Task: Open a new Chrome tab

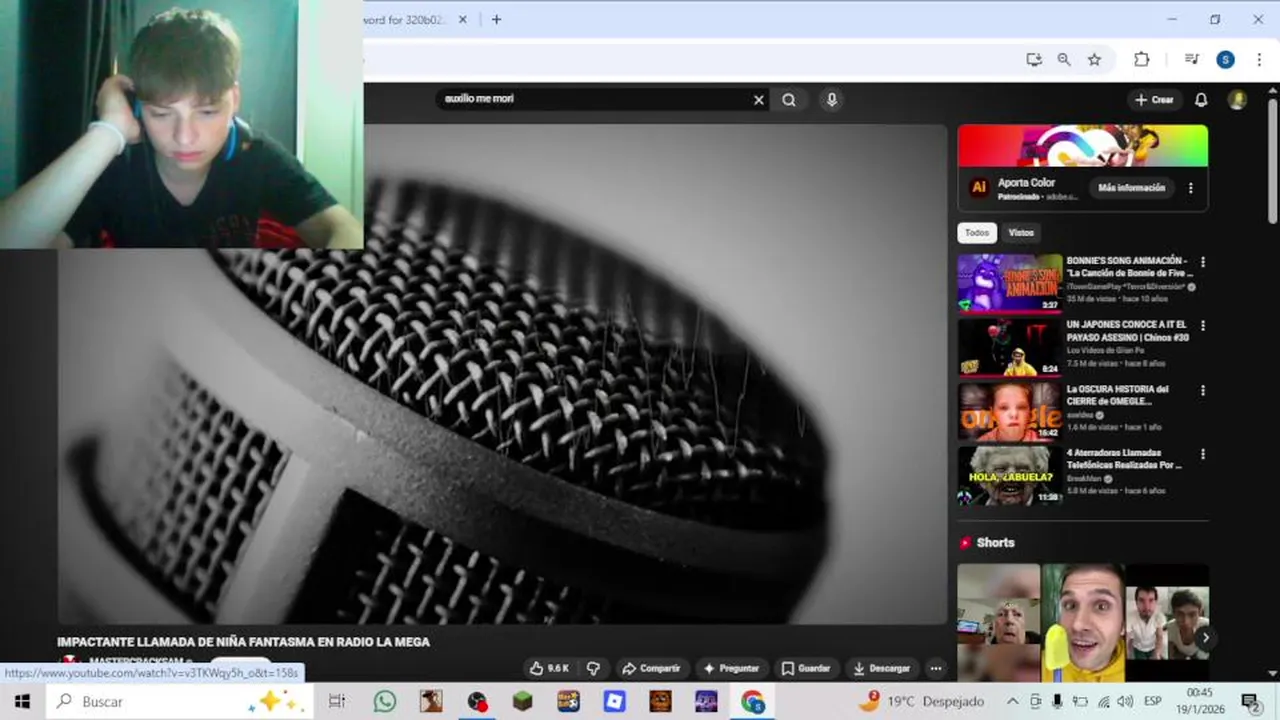Action: click(x=496, y=19)
